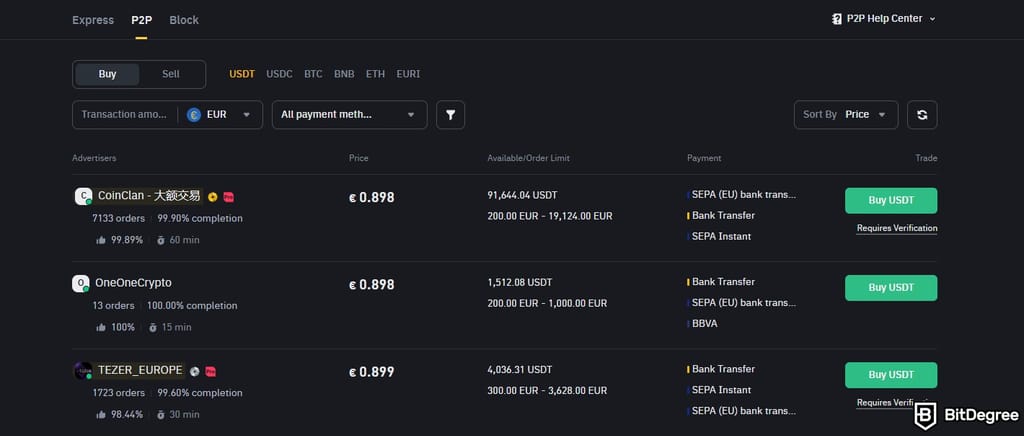Click CoinClan advertiser avatar
The image size is (1024, 436).
(83, 196)
